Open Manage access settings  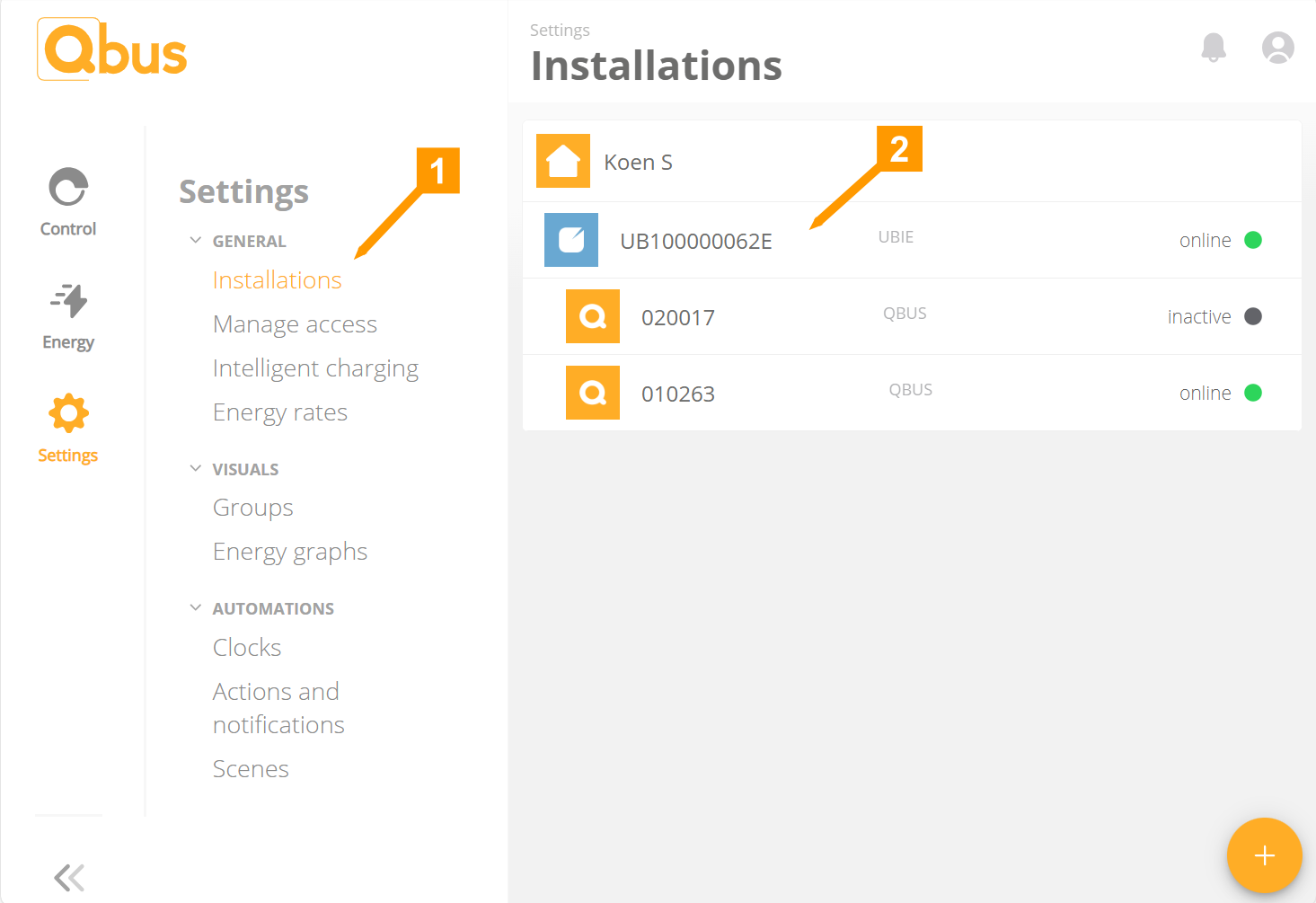pos(295,324)
